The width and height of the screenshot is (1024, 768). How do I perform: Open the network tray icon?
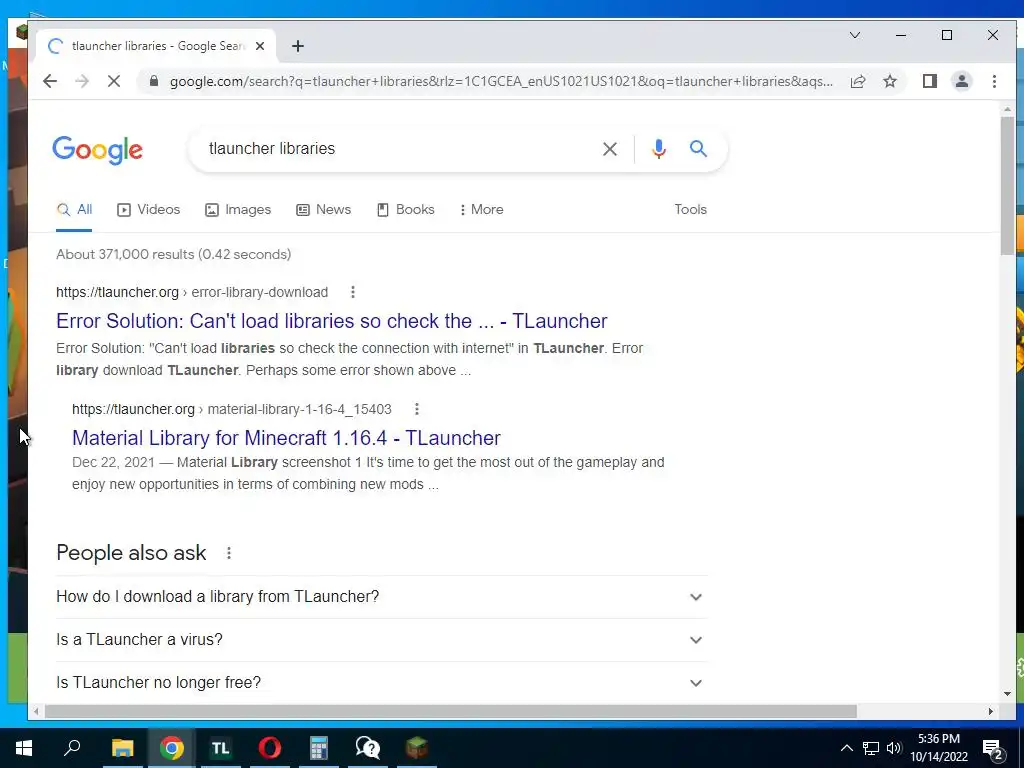pos(871,748)
